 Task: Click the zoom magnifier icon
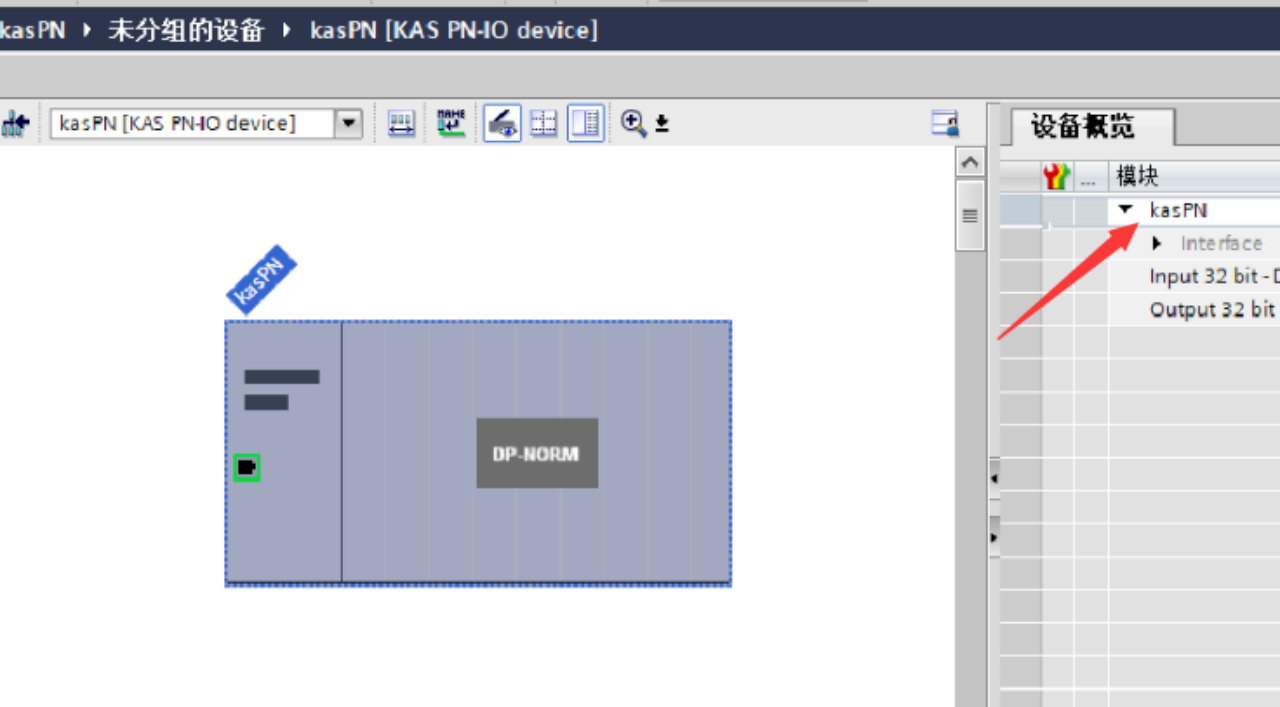tap(633, 123)
